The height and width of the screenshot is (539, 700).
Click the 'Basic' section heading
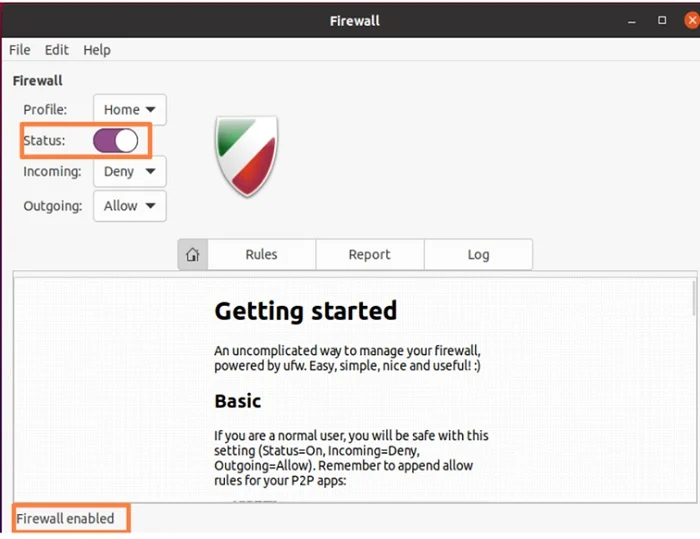[x=238, y=401]
